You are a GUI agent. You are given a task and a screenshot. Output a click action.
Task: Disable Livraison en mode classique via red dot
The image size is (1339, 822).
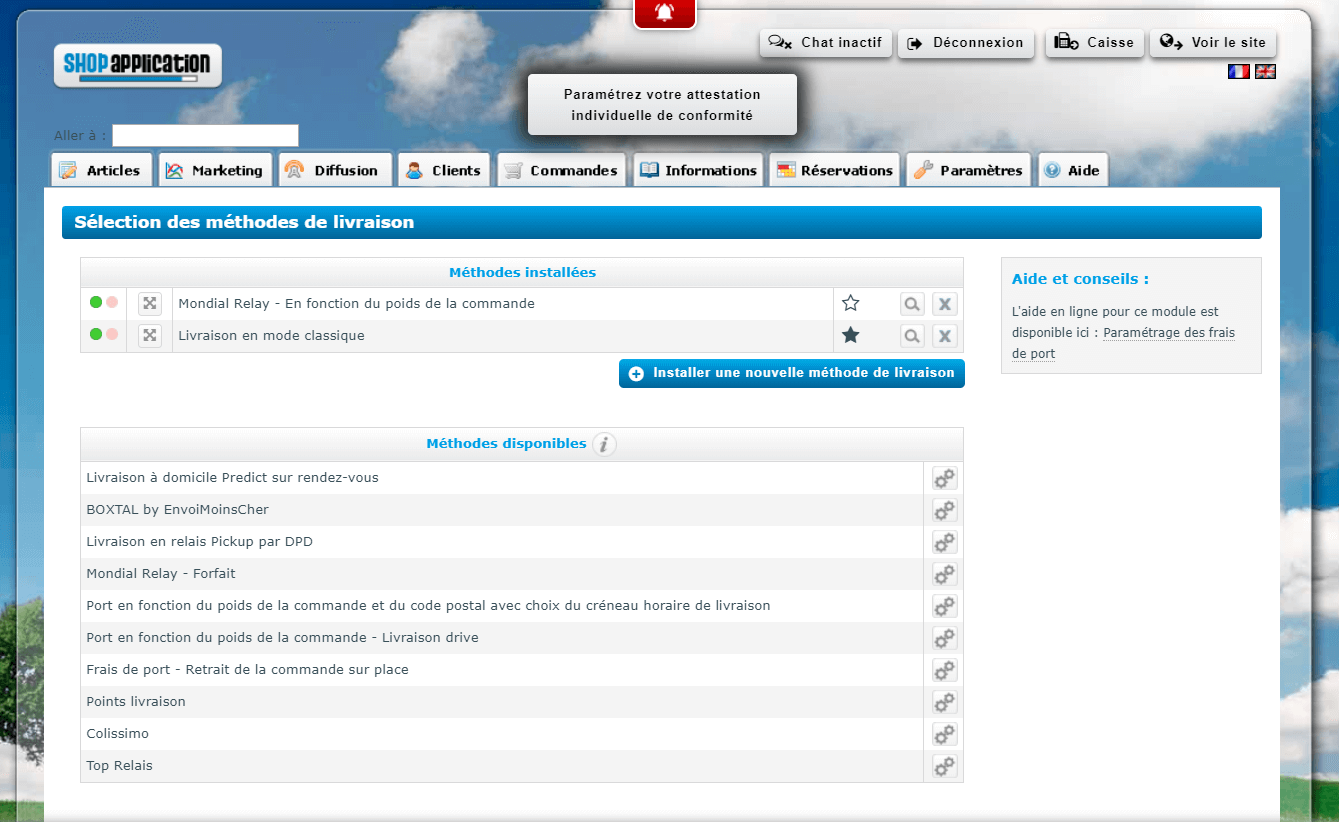pos(112,334)
